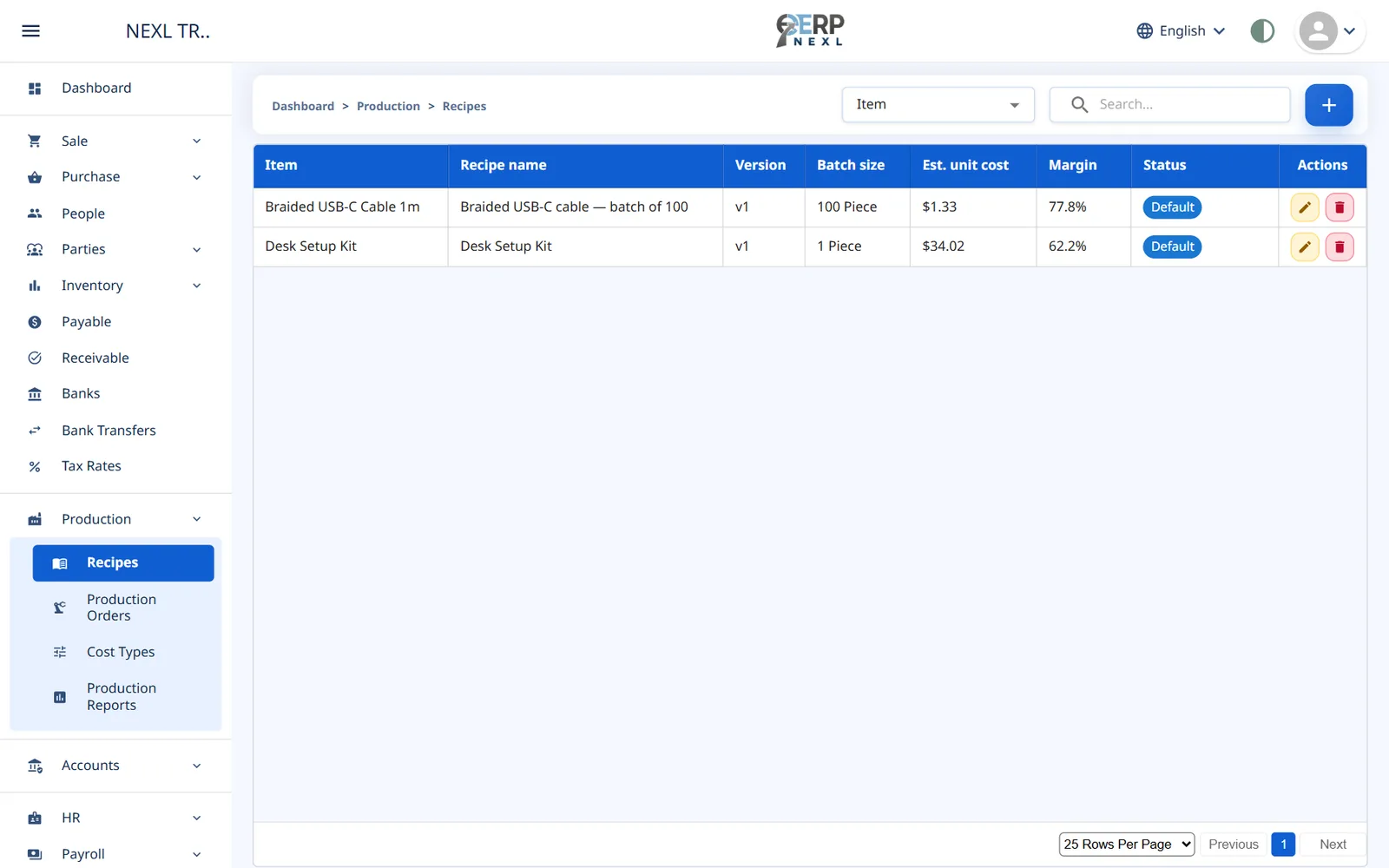Expand the Payroll menu chevron
This screenshot has height=868, width=1389.
pos(197,854)
